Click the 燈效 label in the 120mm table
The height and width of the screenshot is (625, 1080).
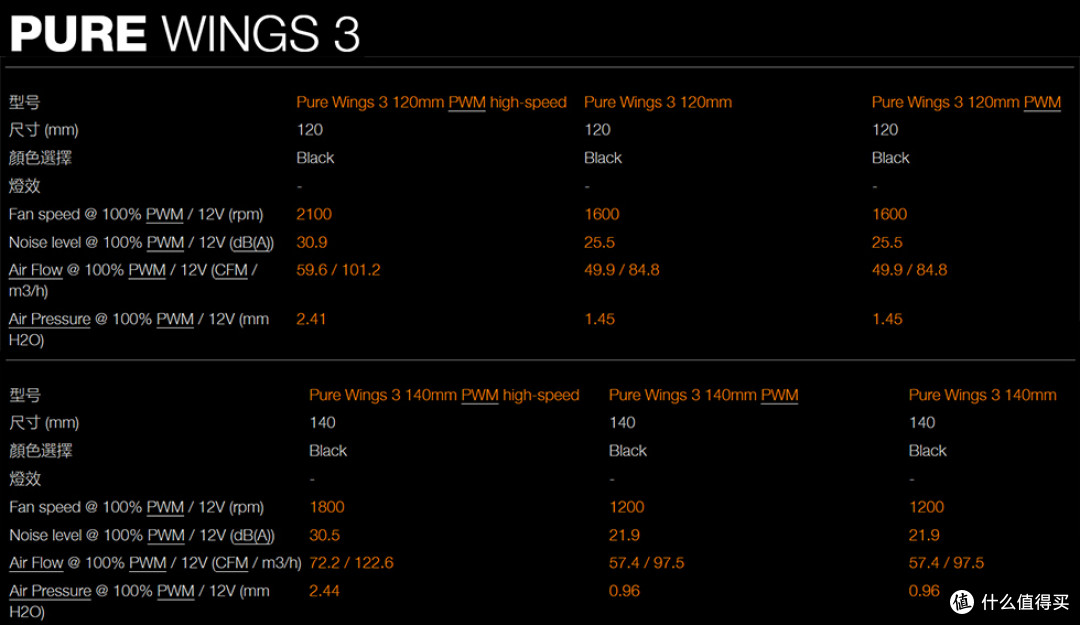pyautogui.click(x=25, y=186)
